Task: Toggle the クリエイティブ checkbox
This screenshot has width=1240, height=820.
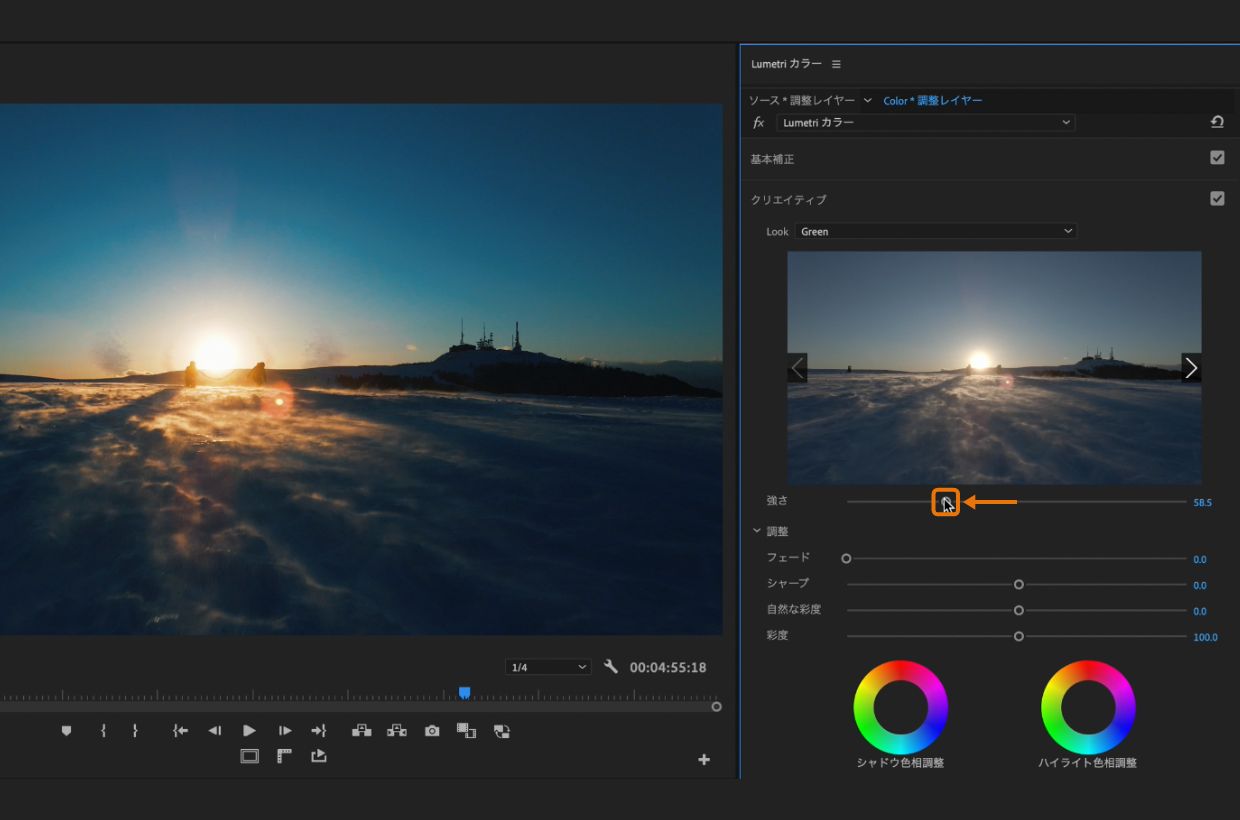Action: [x=1217, y=199]
